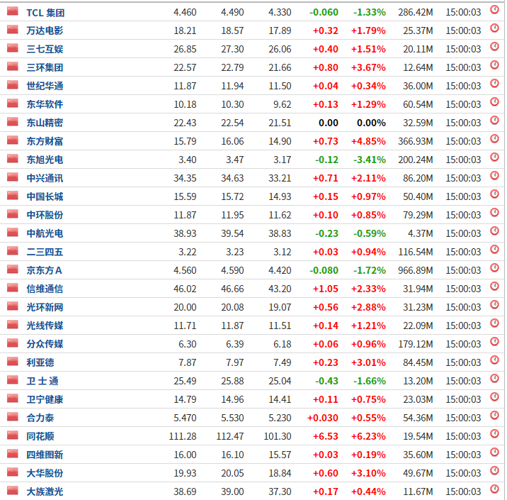
Task: Open the 东华软件 stock link
Action: pos(45,105)
